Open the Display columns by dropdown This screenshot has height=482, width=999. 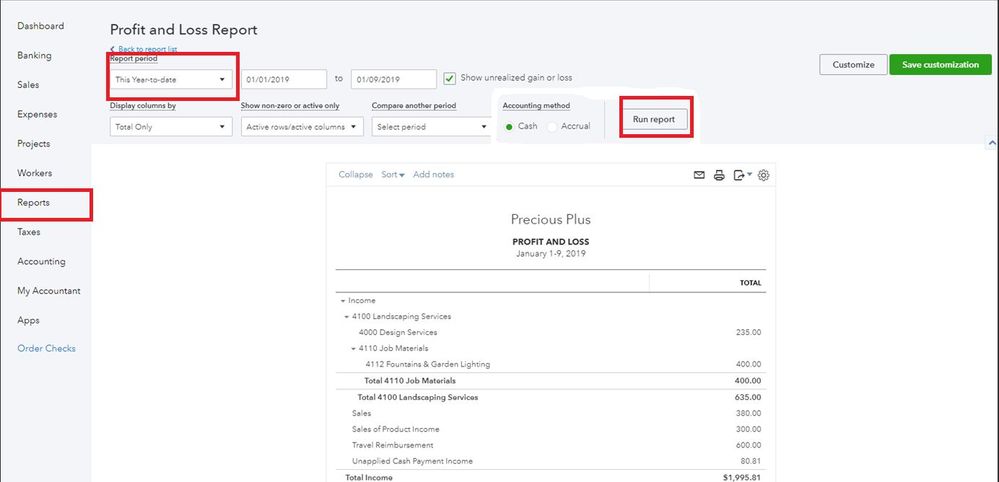click(x=171, y=127)
